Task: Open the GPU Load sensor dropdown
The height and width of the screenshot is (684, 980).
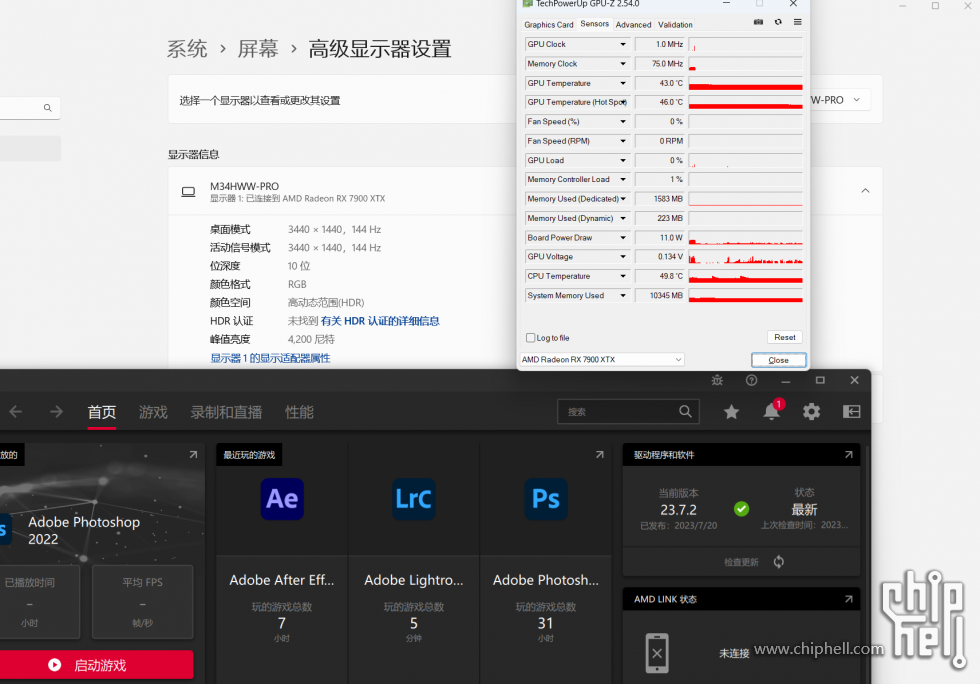Action: coord(622,160)
